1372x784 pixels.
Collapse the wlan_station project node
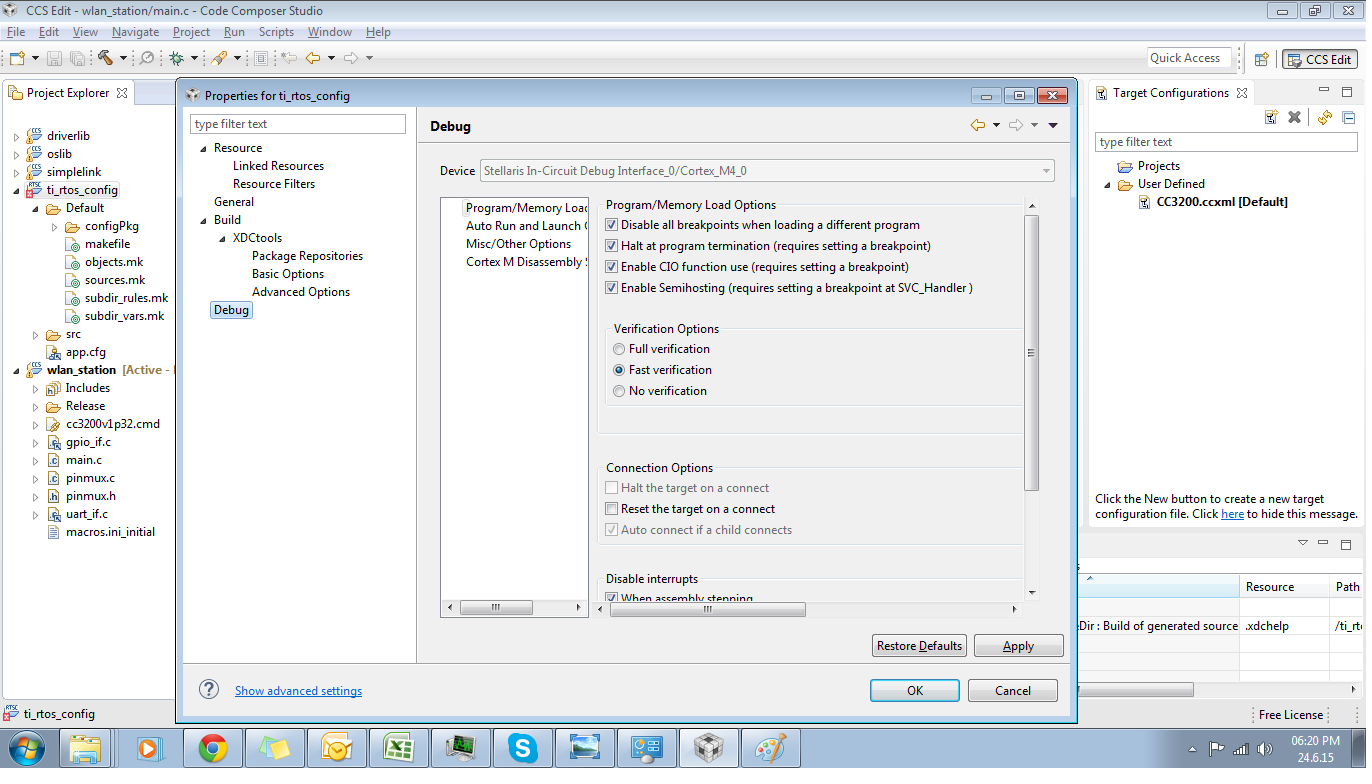pos(16,370)
